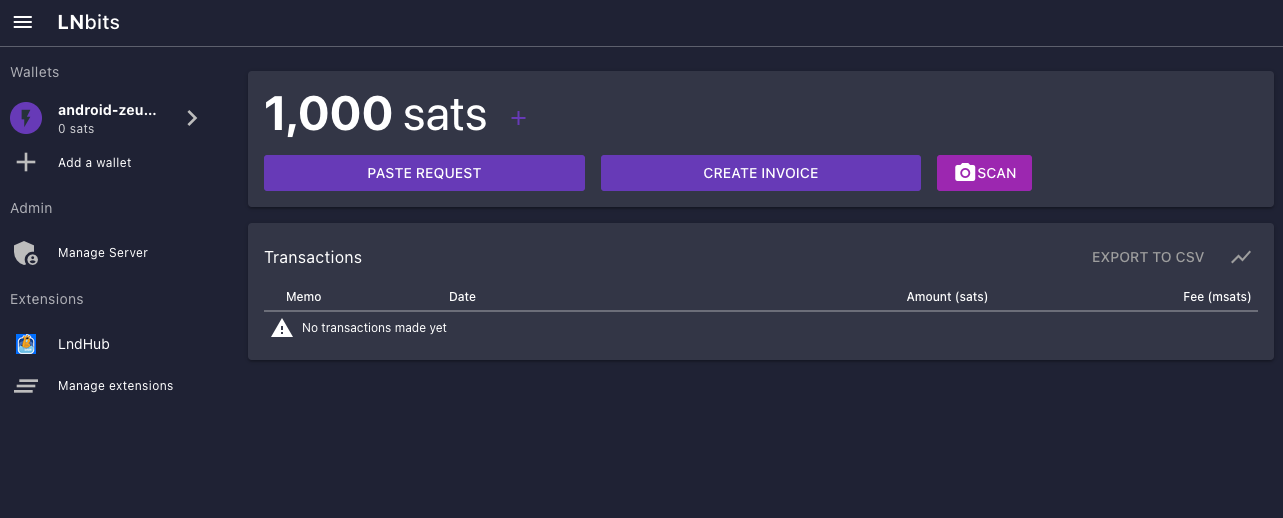This screenshot has height=518, width=1283.
Task: Click the Manage Server shield icon
Action: pos(26,253)
